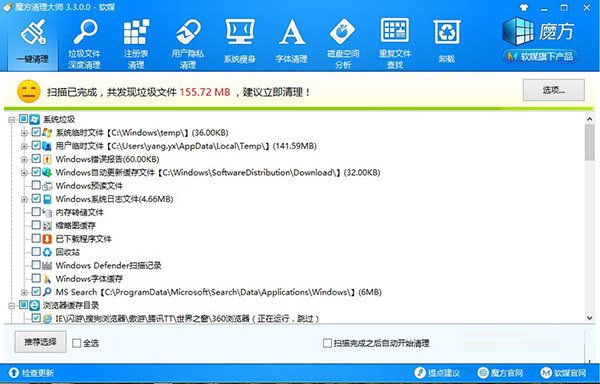600x384 pixels.
Task: Click the Windows错误报告 warning icon
Action: (47, 159)
